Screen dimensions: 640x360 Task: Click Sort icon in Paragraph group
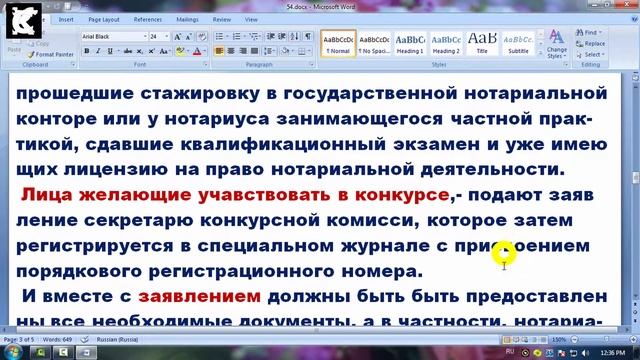click(295, 37)
